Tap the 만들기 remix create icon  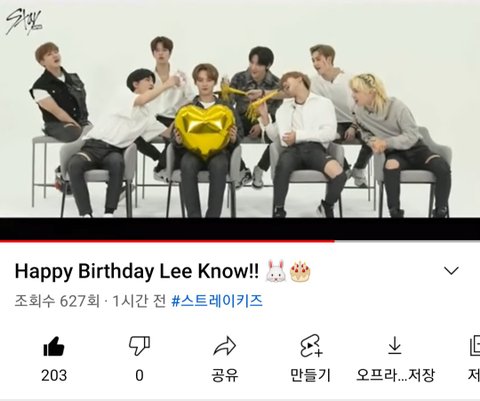(x=311, y=346)
